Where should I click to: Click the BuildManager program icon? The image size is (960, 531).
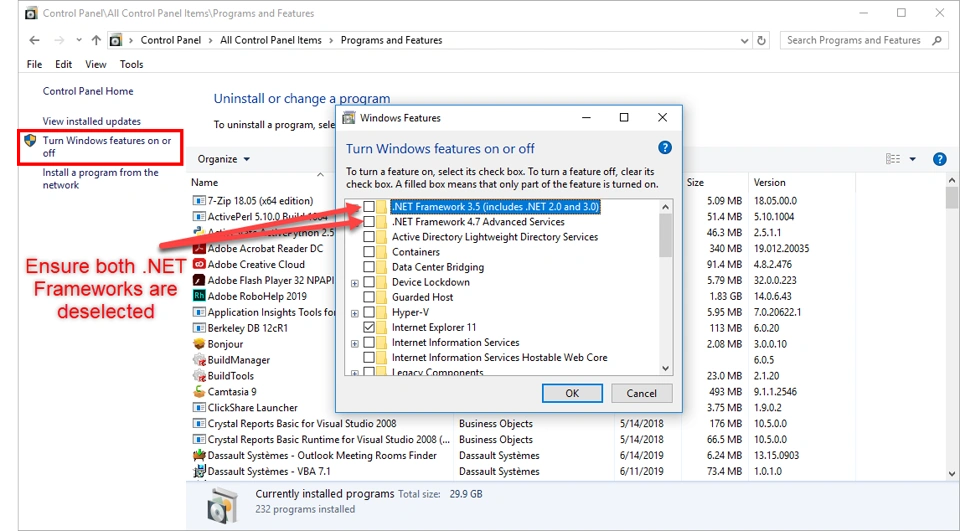coord(198,360)
